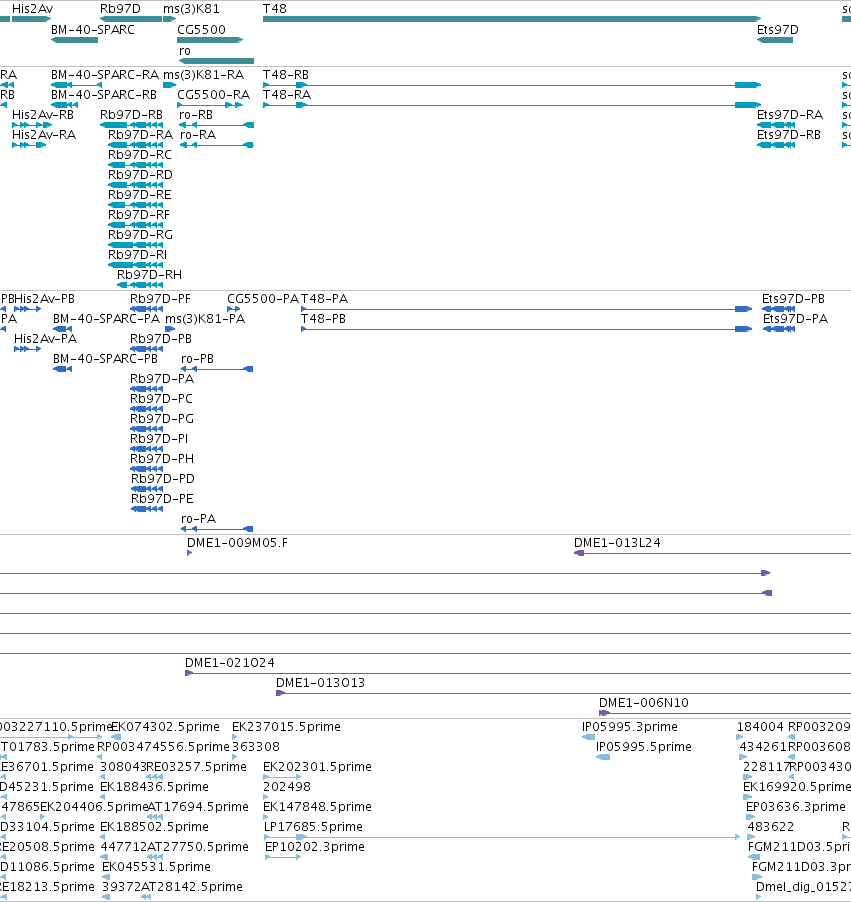Choose the Rb97D-RC transcript
The image size is (851, 902).
(x=140, y=155)
